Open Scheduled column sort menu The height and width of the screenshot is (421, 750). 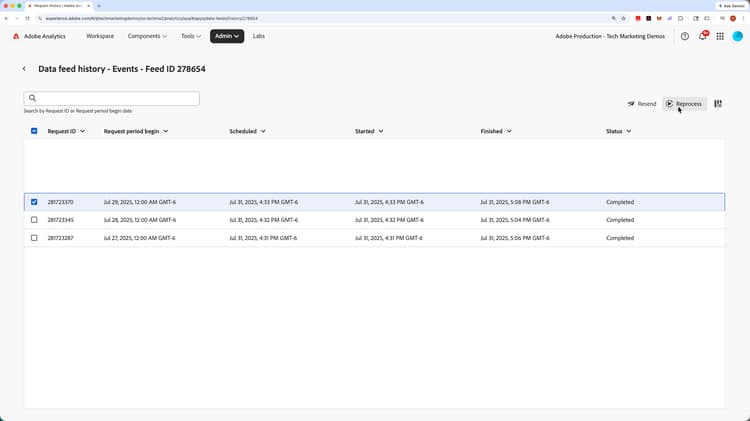point(263,131)
